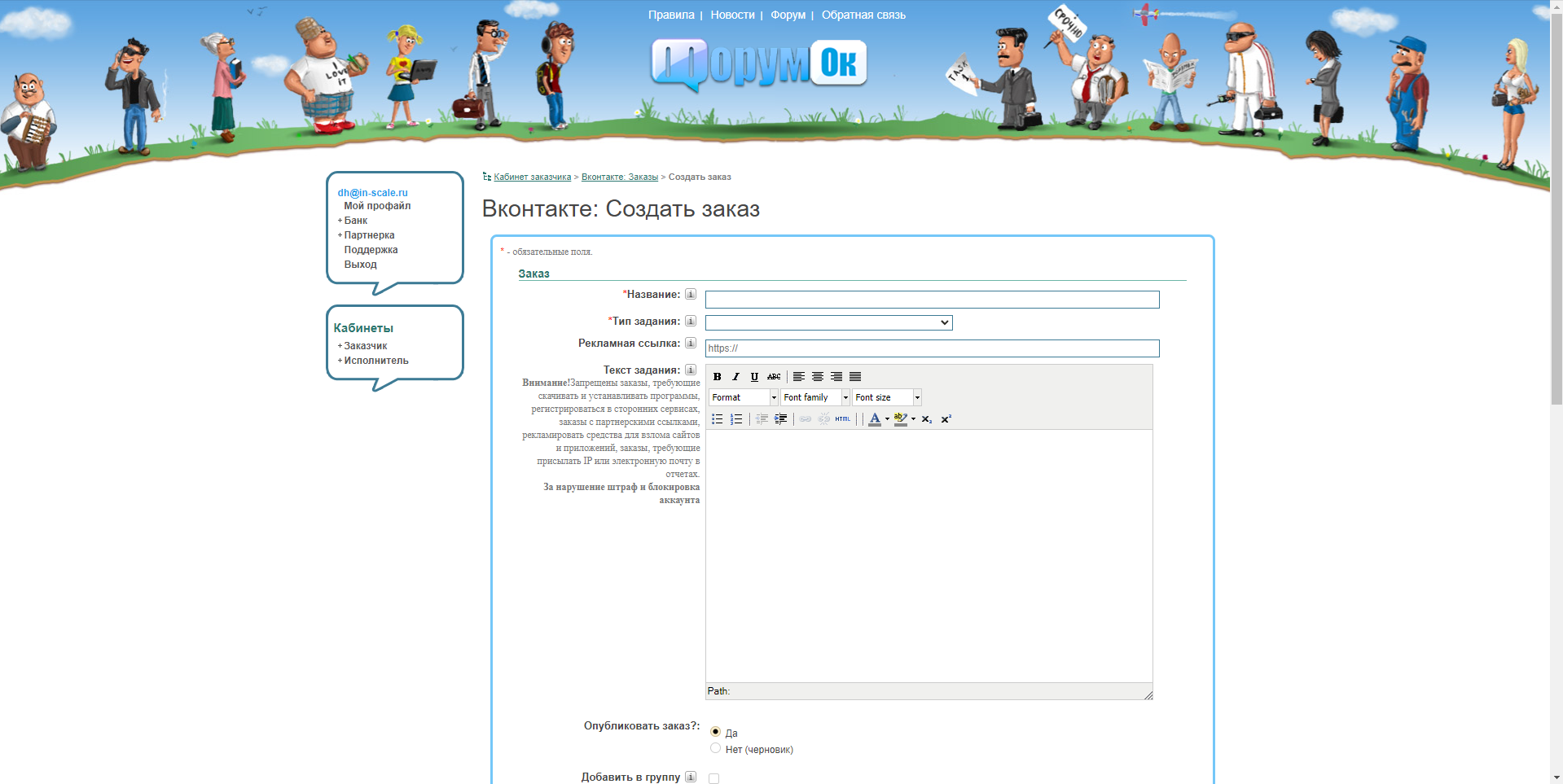The image size is (1563, 784).
Task: Go to Форум in the top menu
Action: pos(788,15)
